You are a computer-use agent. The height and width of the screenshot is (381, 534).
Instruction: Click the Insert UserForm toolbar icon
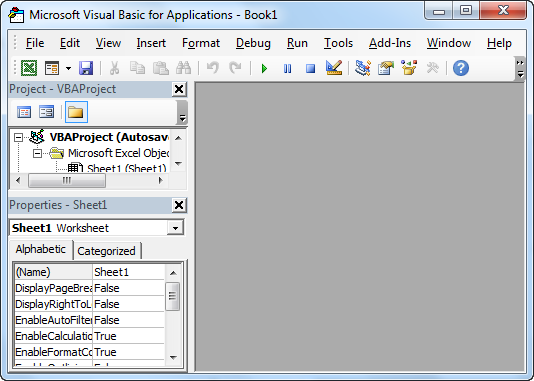click(x=52, y=68)
